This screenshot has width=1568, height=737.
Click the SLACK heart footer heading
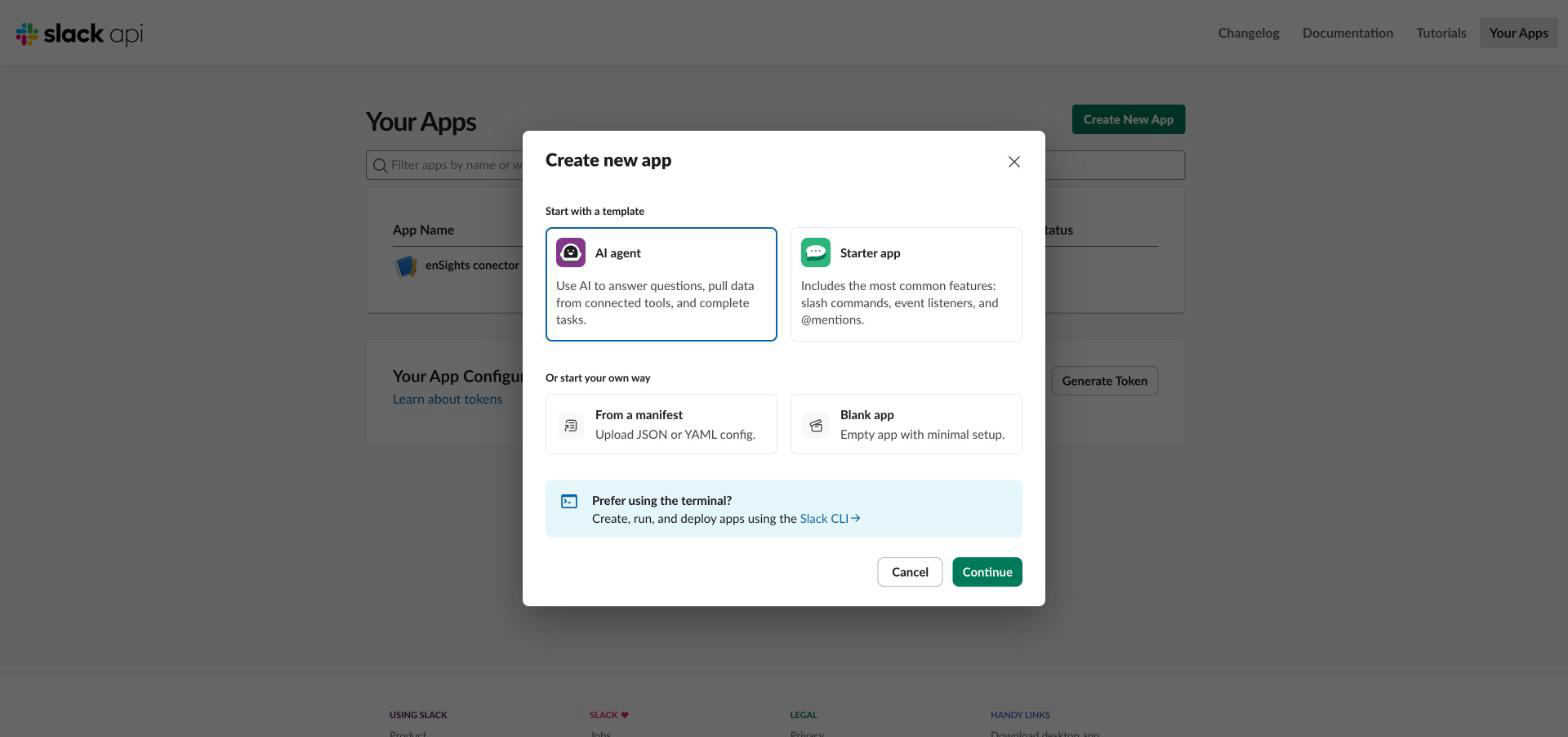point(609,715)
